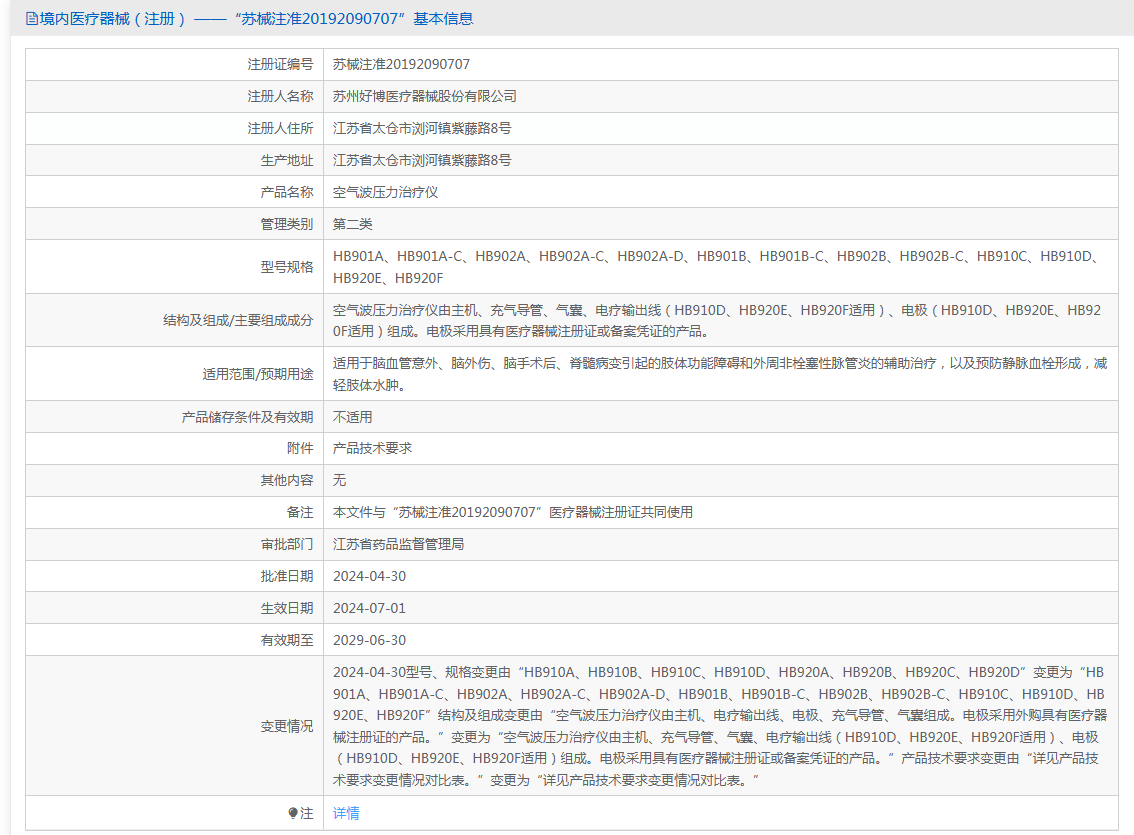
Task: Click the 注册人住所 address value
Action: tap(422, 128)
